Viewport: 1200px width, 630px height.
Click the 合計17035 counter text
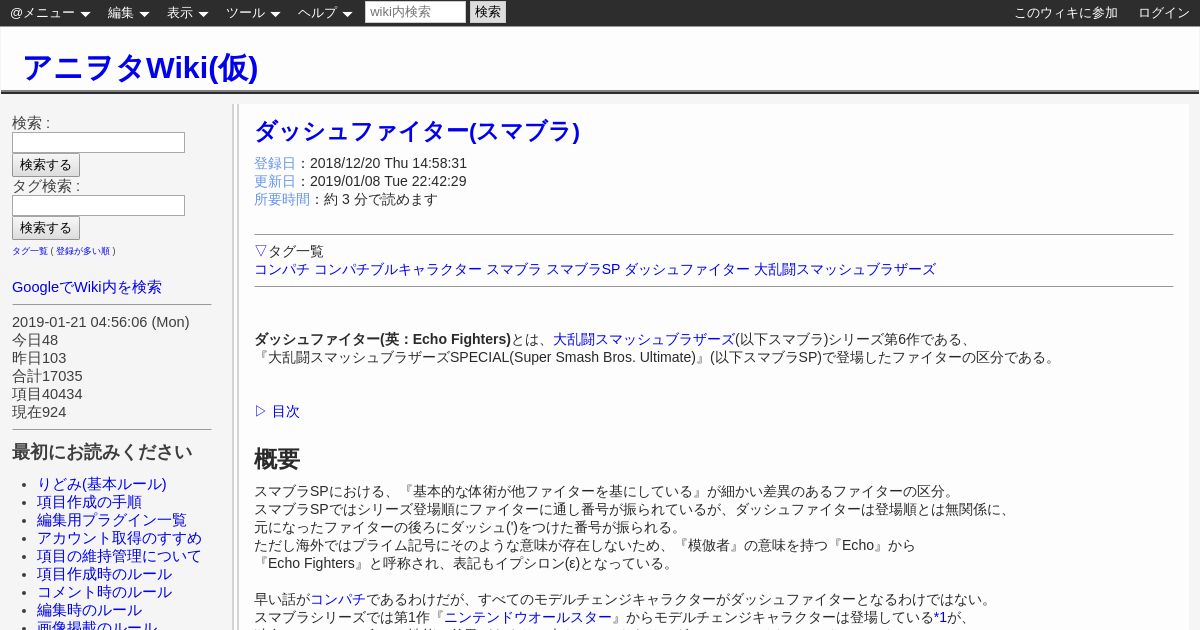coord(47,376)
